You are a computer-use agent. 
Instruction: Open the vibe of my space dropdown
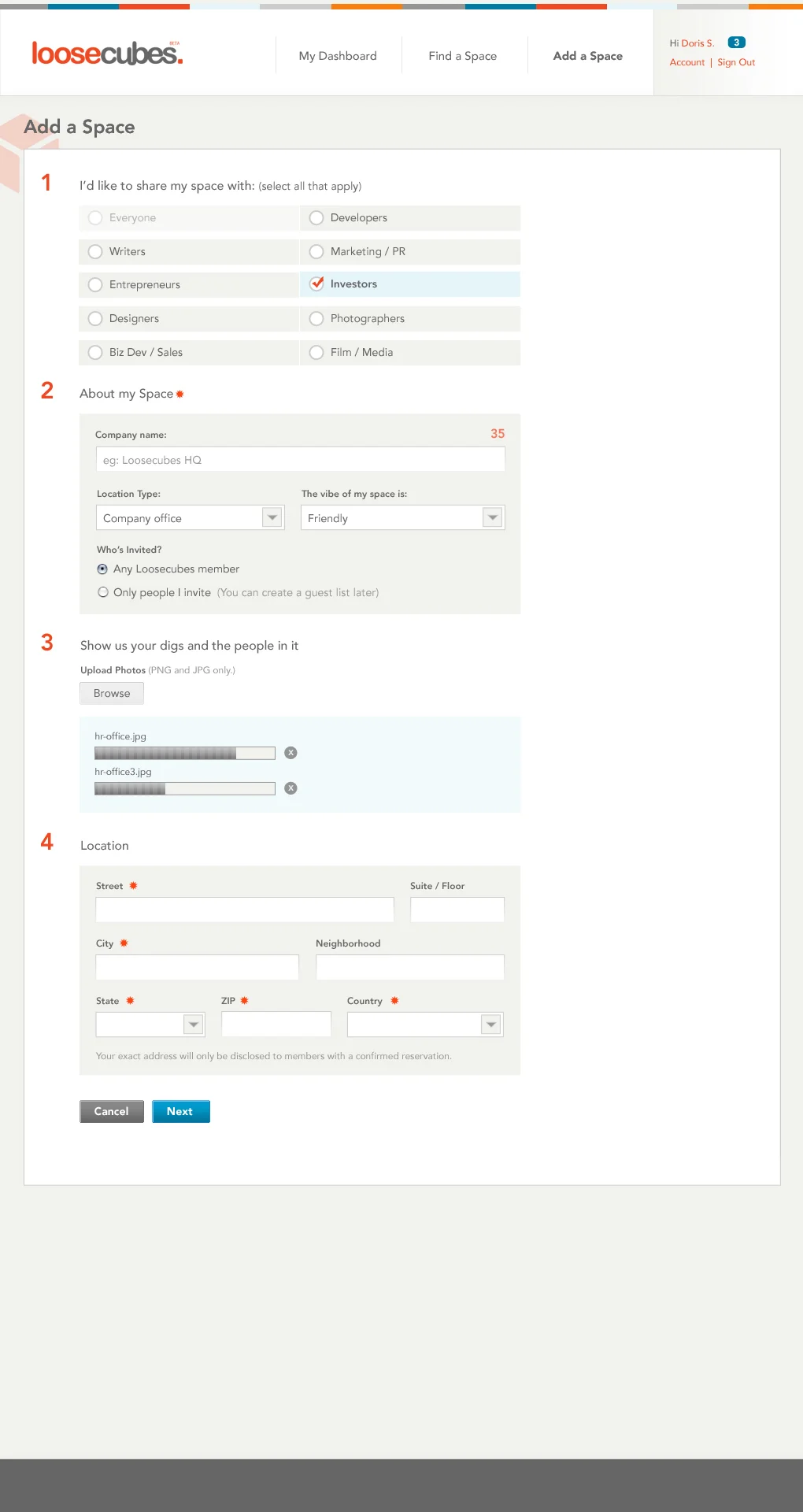(493, 517)
